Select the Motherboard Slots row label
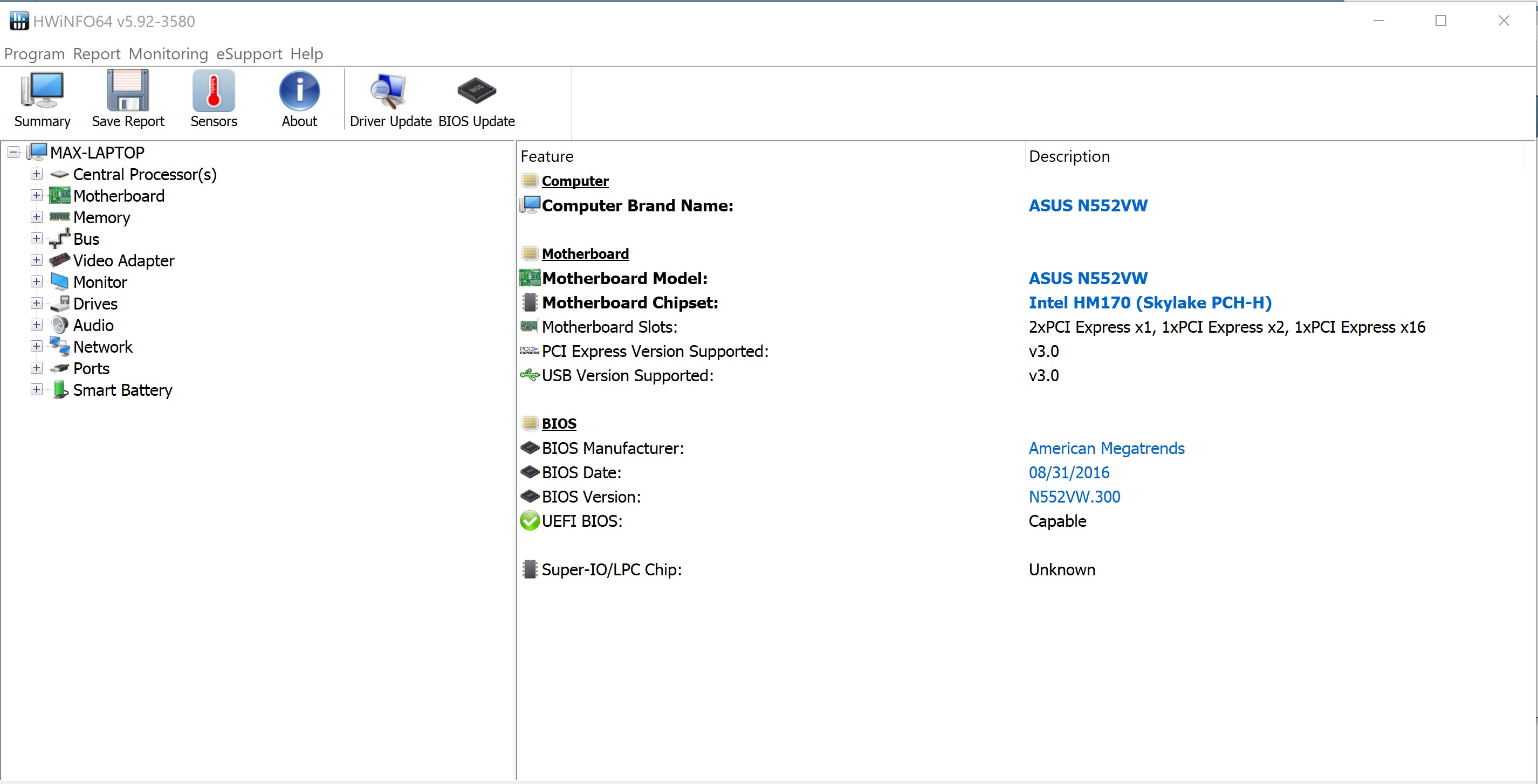1538x784 pixels. point(609,327)
